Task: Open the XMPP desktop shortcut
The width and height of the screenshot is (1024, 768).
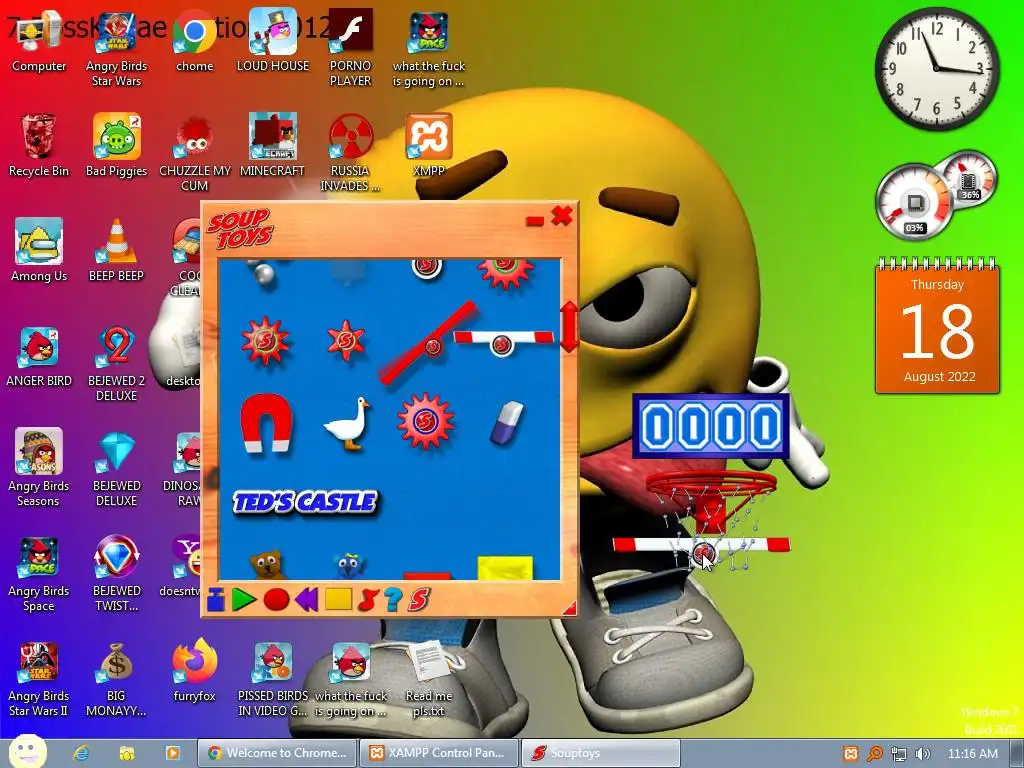Action: [x=428, y=145]
